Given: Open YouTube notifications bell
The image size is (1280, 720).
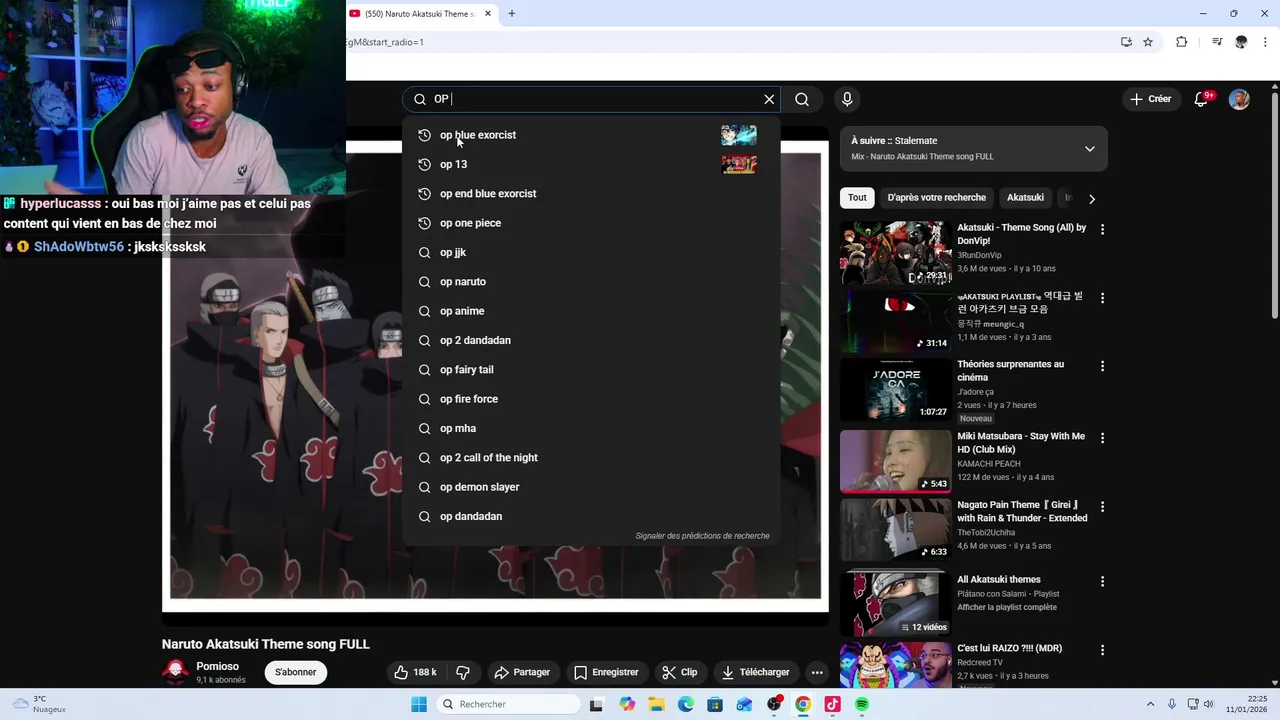Looking at the screenshot, I should click(1202, 99).
